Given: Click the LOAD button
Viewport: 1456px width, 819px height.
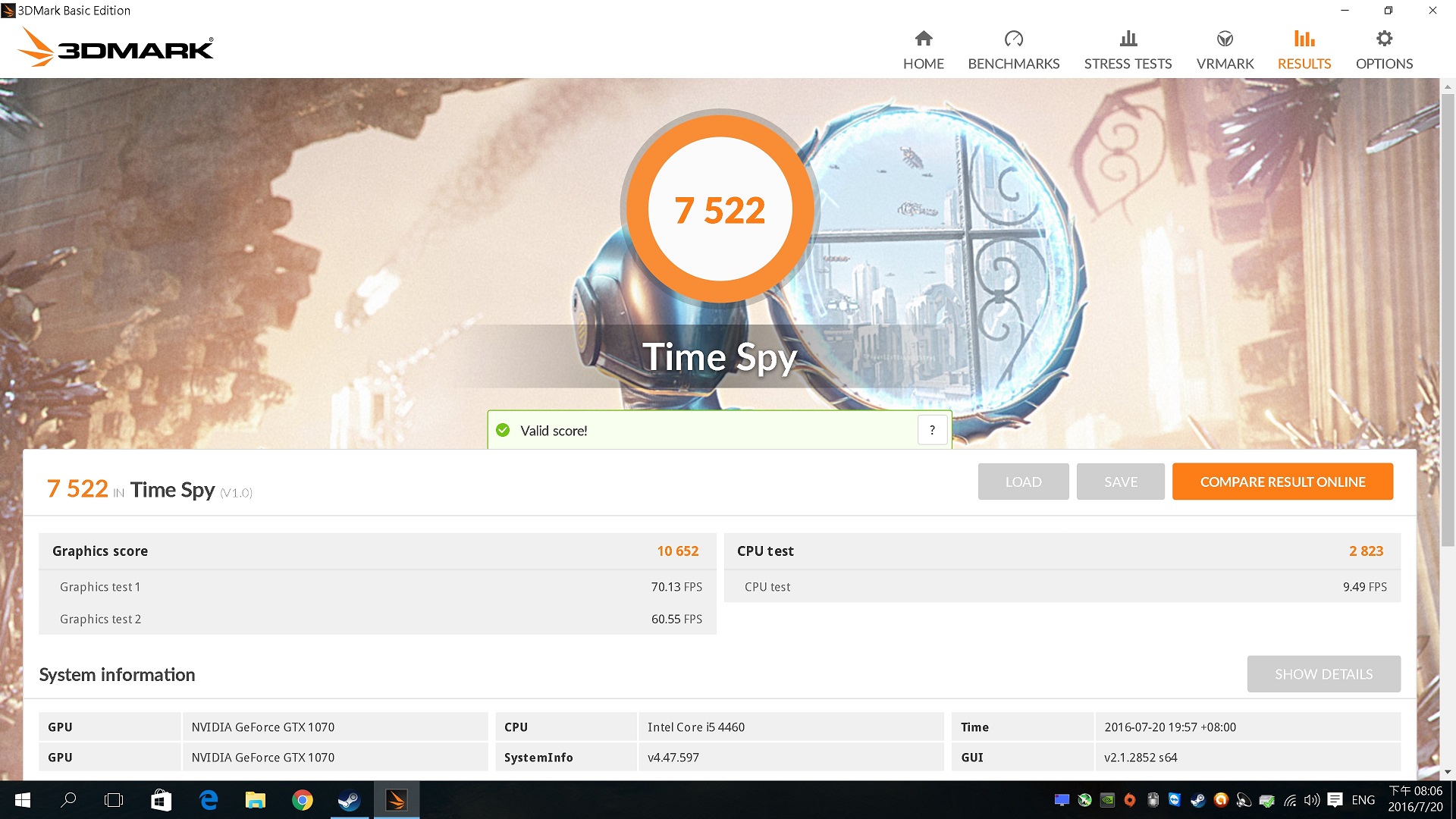Looking at the screenshot, I should coord(1023,482).
